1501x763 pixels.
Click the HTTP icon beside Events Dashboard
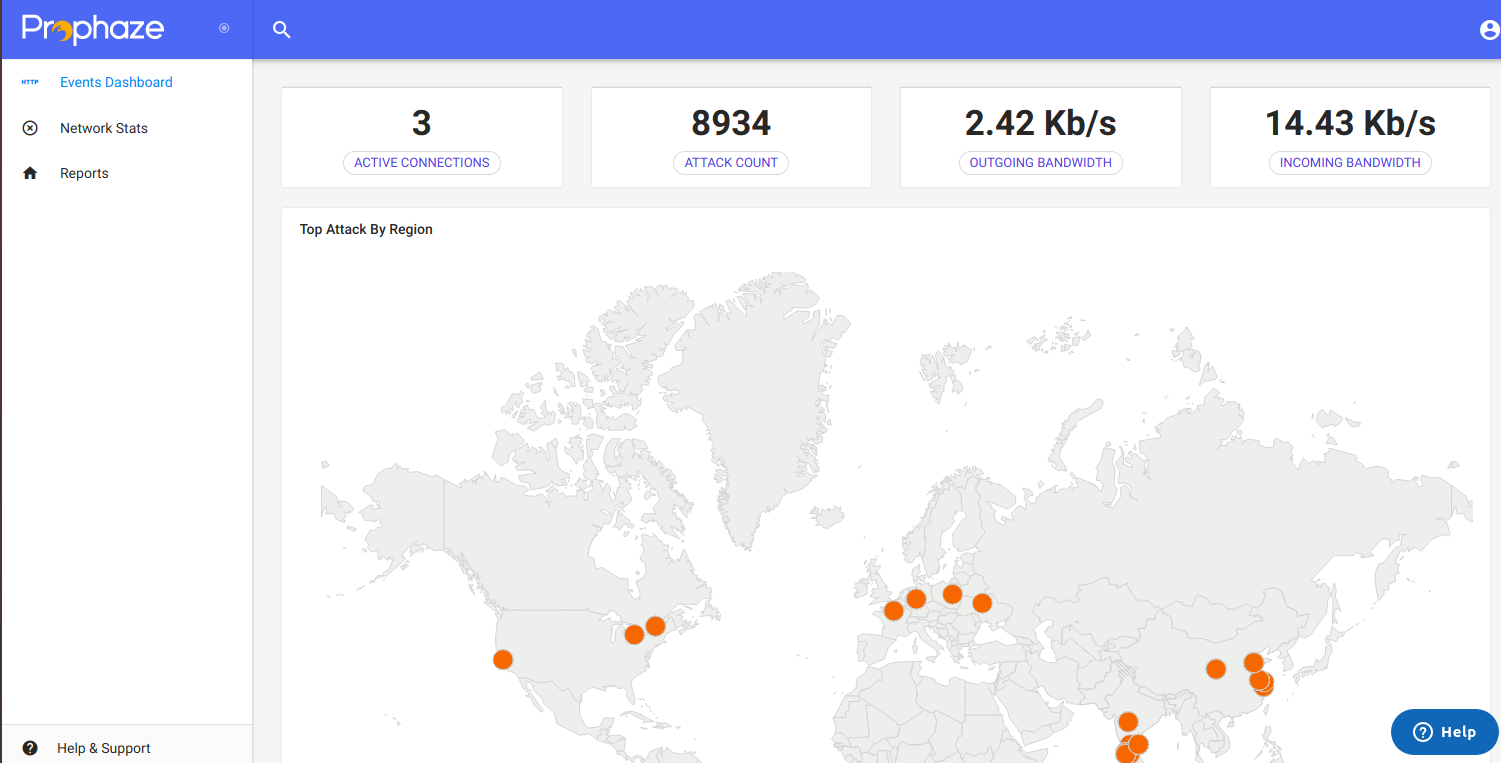30,82
